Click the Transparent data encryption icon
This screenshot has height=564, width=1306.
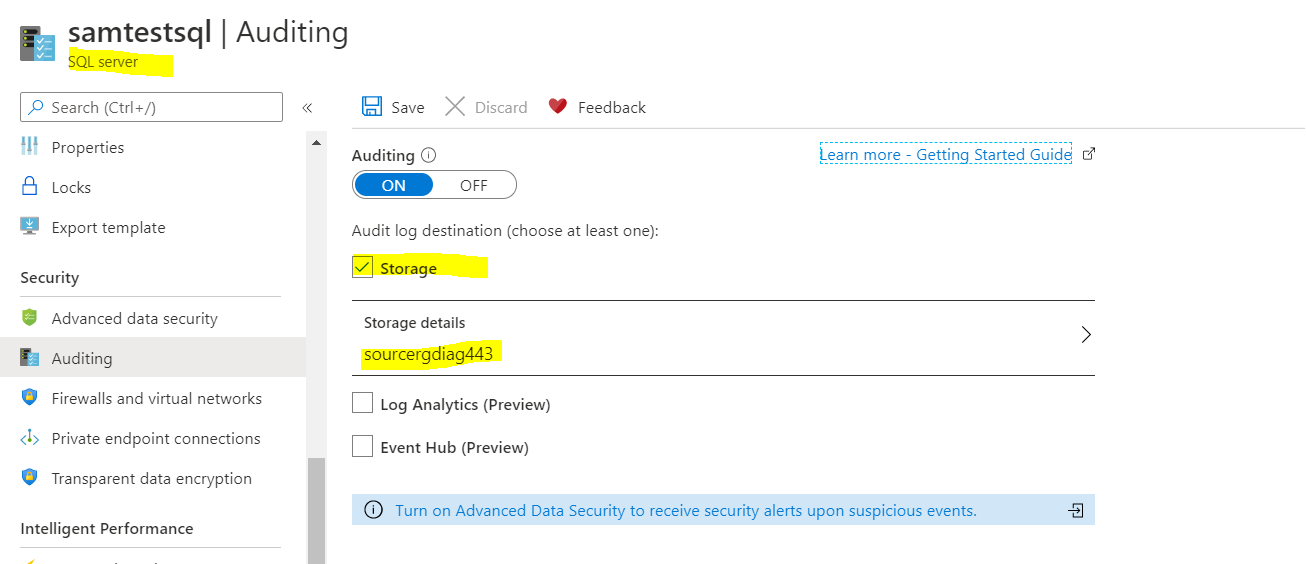(30, 478)
